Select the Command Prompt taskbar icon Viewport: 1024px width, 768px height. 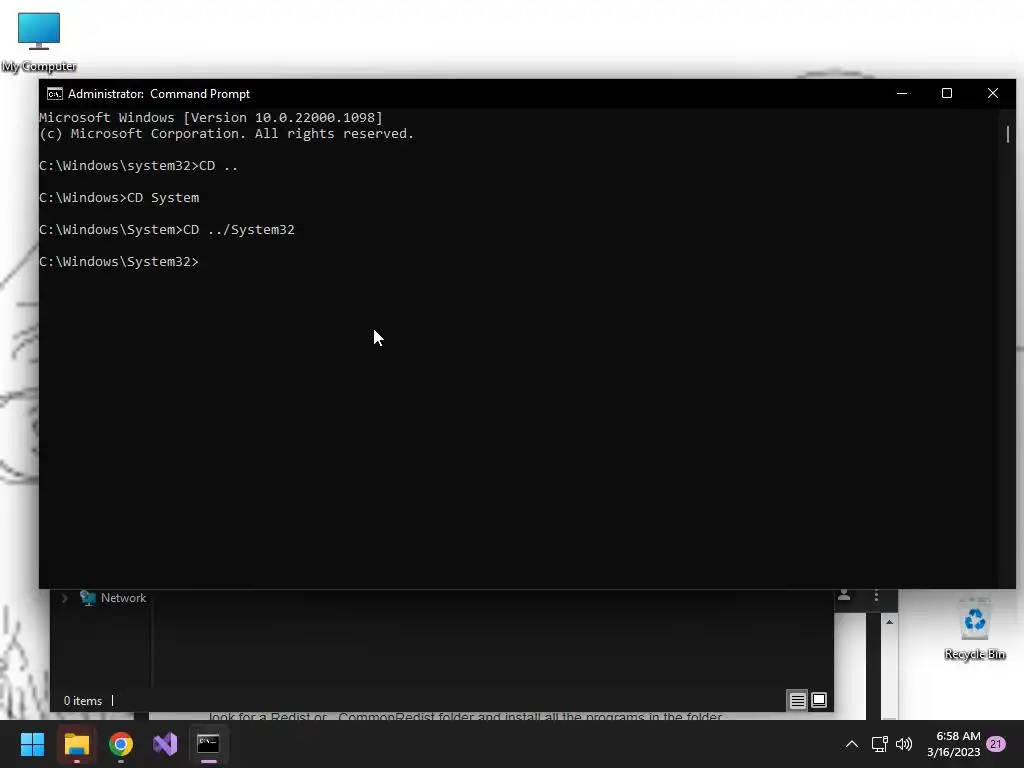(208, 744)
